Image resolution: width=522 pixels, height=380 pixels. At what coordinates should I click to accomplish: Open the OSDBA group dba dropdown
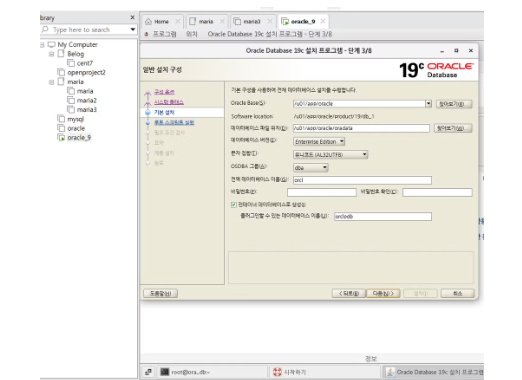click(x=311, y=168)
